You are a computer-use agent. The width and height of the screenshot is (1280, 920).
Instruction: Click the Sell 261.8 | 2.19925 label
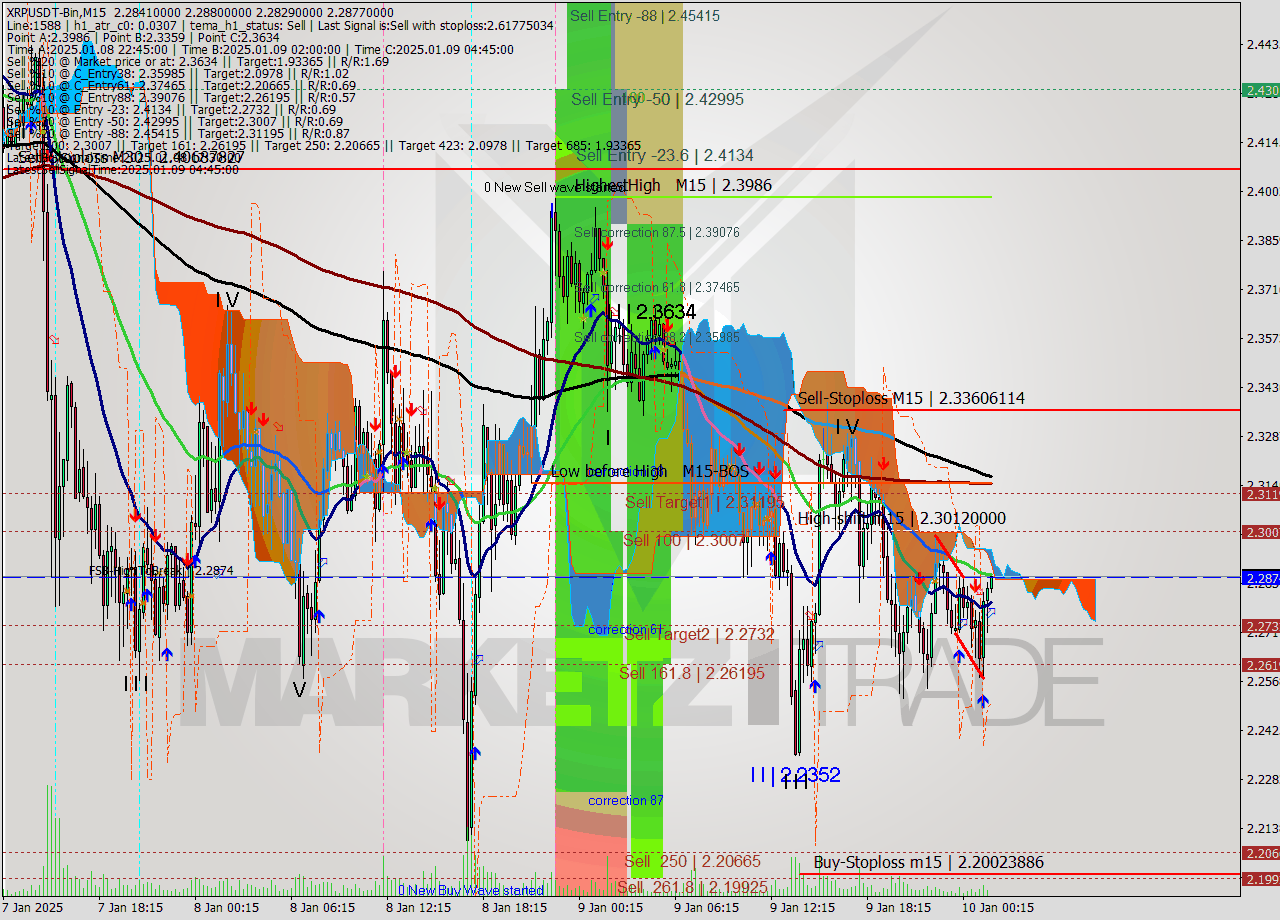(692, 887)
